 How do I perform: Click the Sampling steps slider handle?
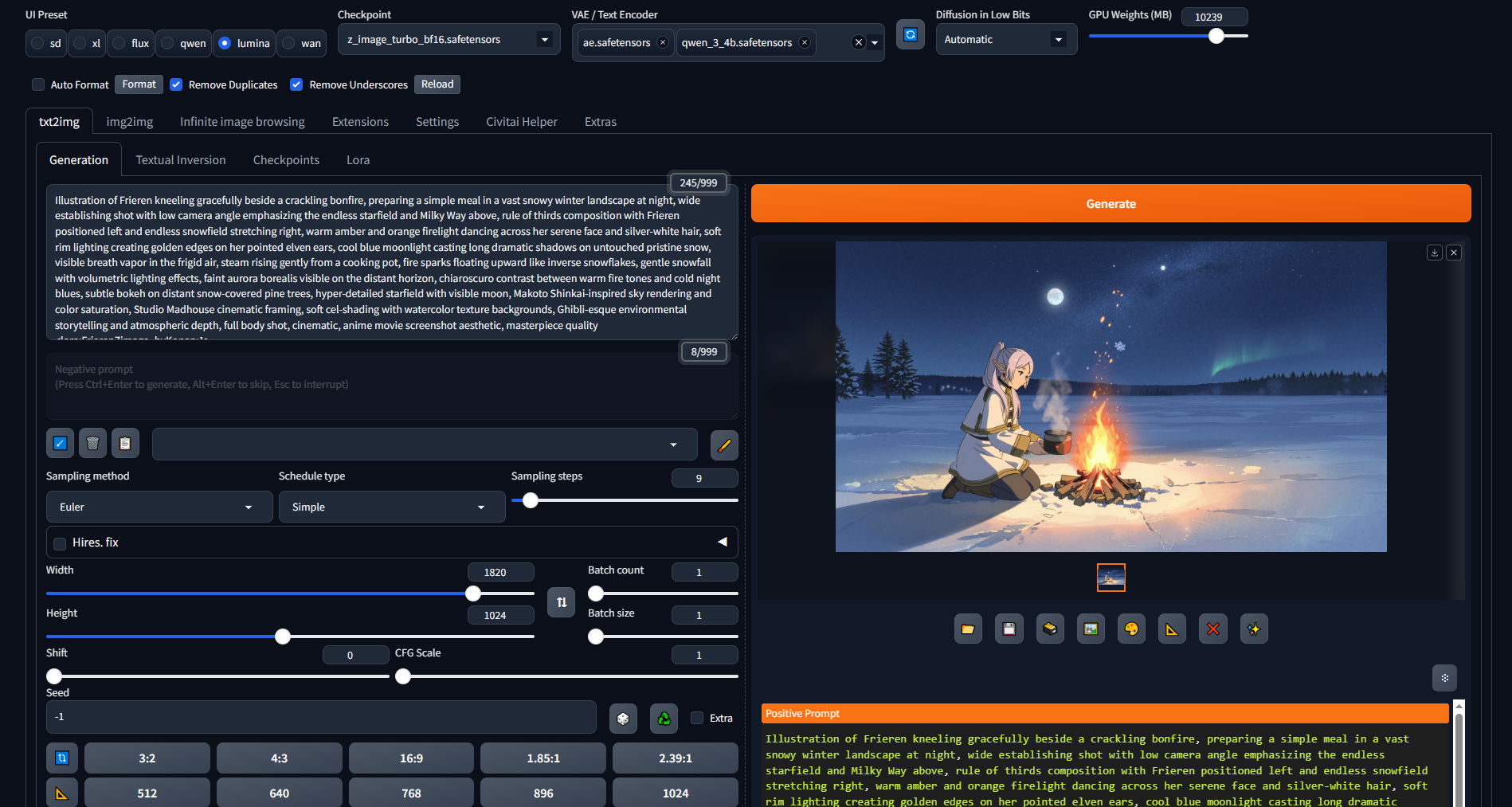[531, 500]
